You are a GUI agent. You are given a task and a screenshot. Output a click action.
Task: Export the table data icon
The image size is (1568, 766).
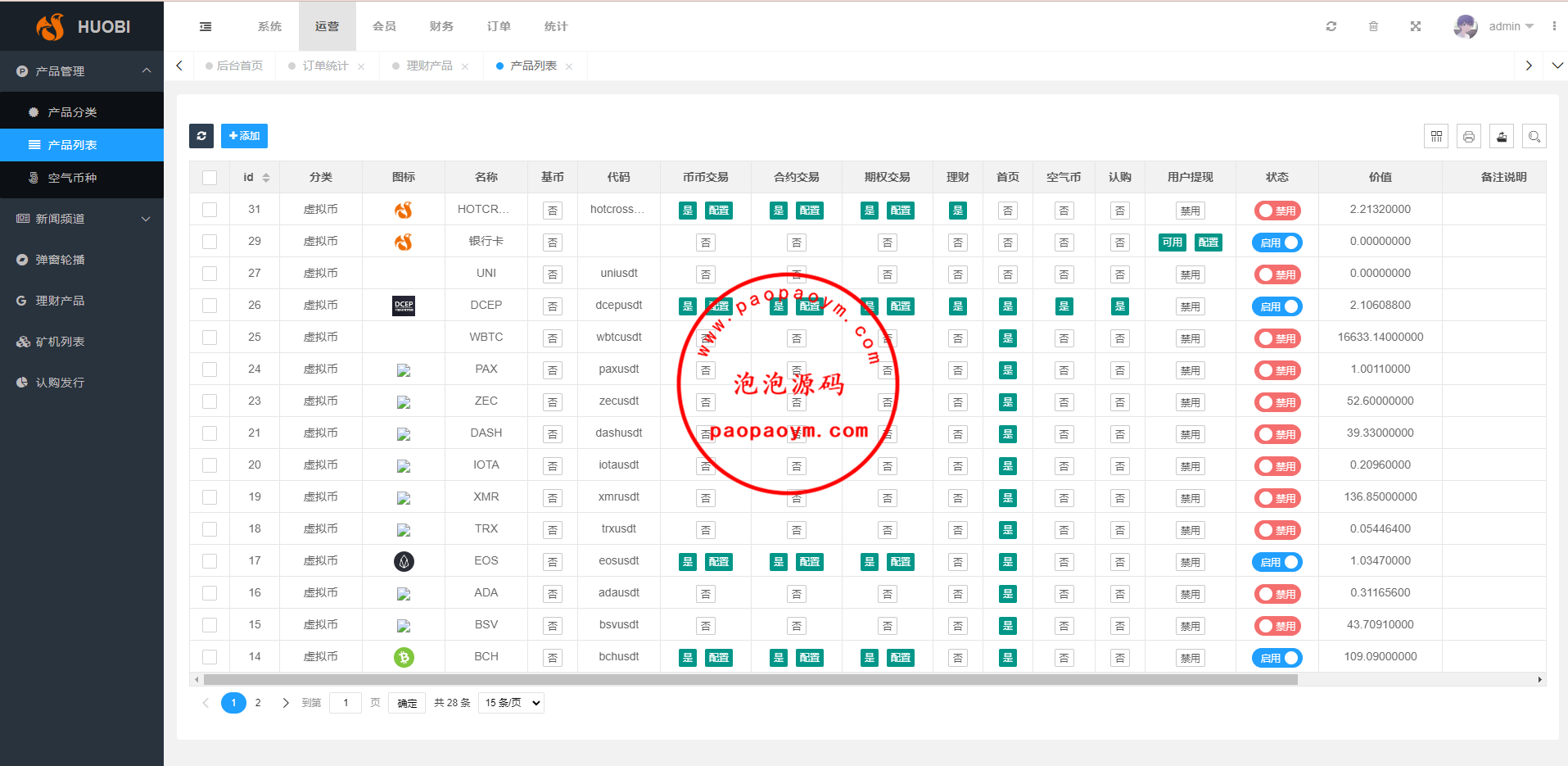1502,137
